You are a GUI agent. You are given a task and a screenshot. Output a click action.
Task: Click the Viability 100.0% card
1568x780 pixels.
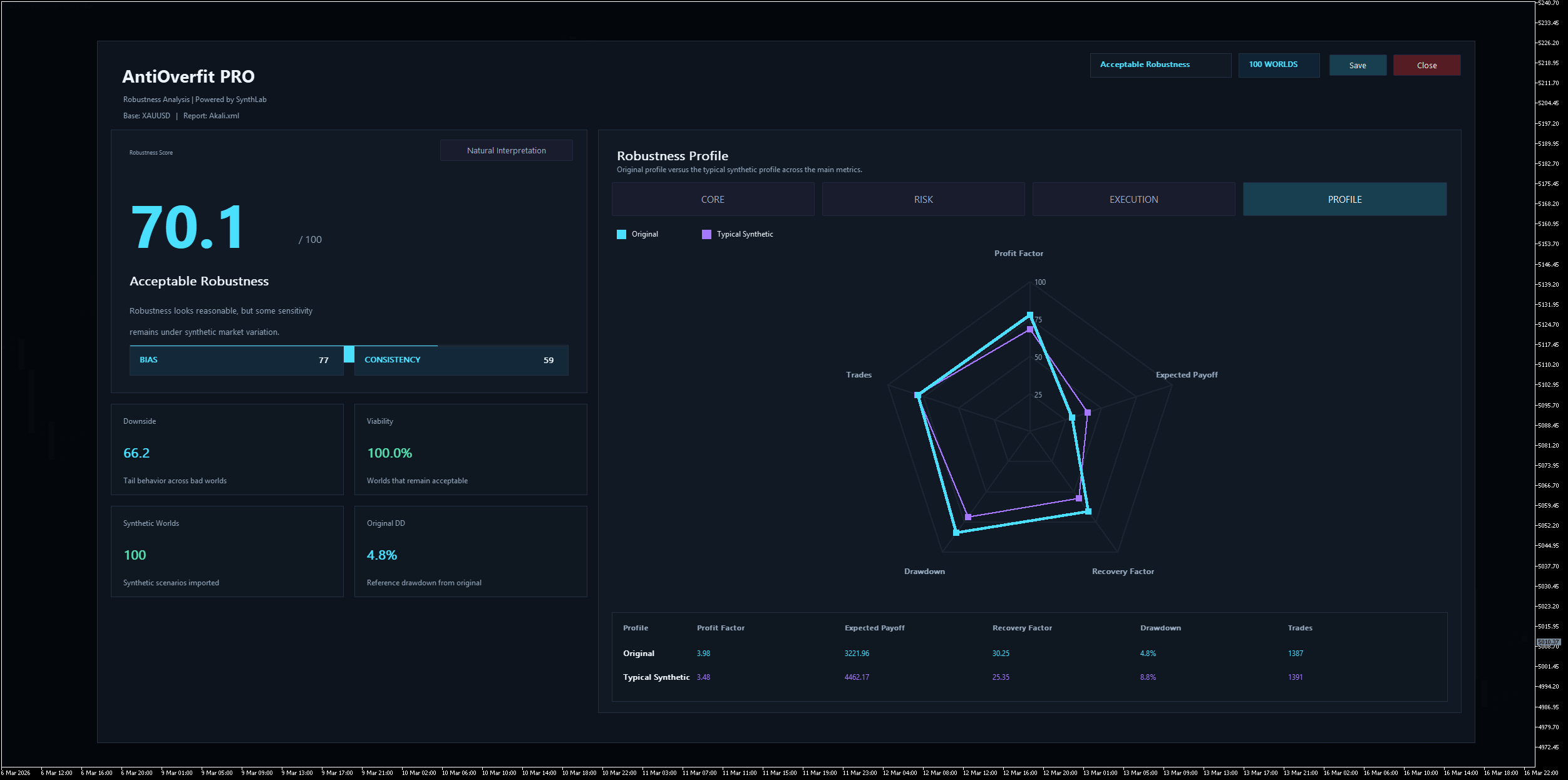point(470,449)
